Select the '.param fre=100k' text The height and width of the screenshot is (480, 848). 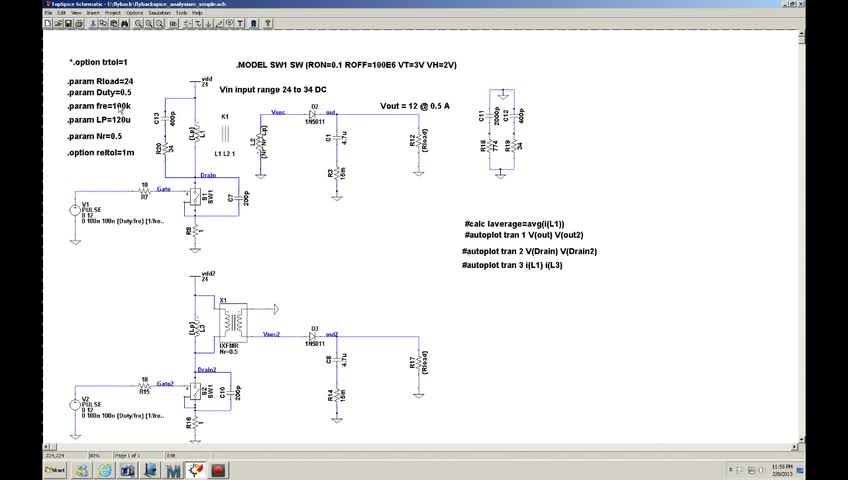[x=99, y=106]
